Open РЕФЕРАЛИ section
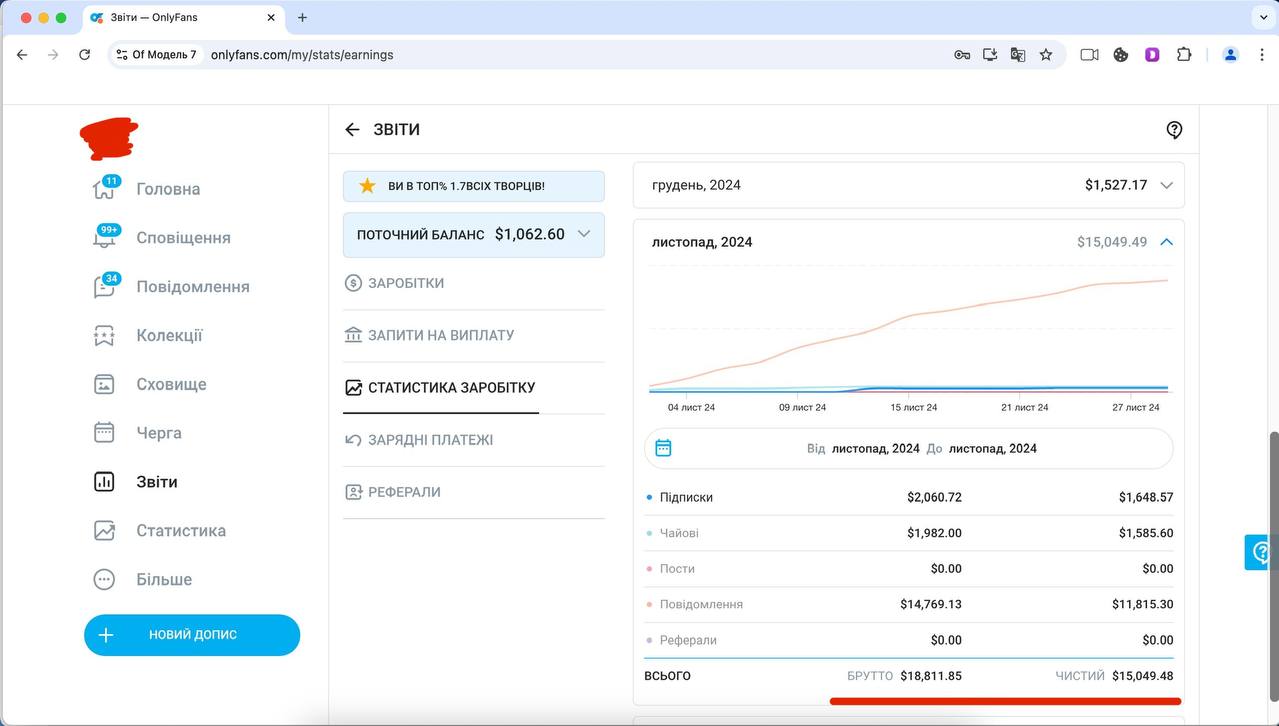 [x=474, y=492]
